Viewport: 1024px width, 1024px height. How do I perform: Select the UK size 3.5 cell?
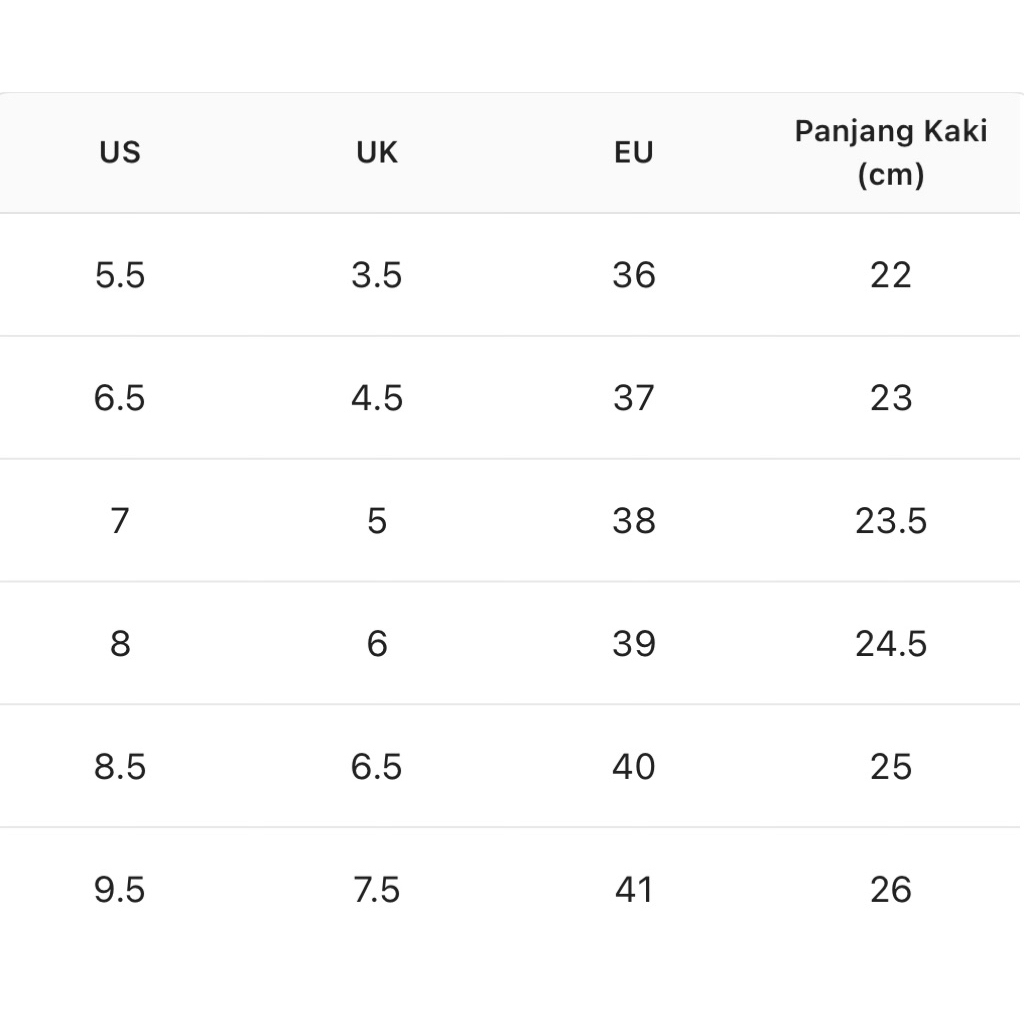[x=377, y=275]
